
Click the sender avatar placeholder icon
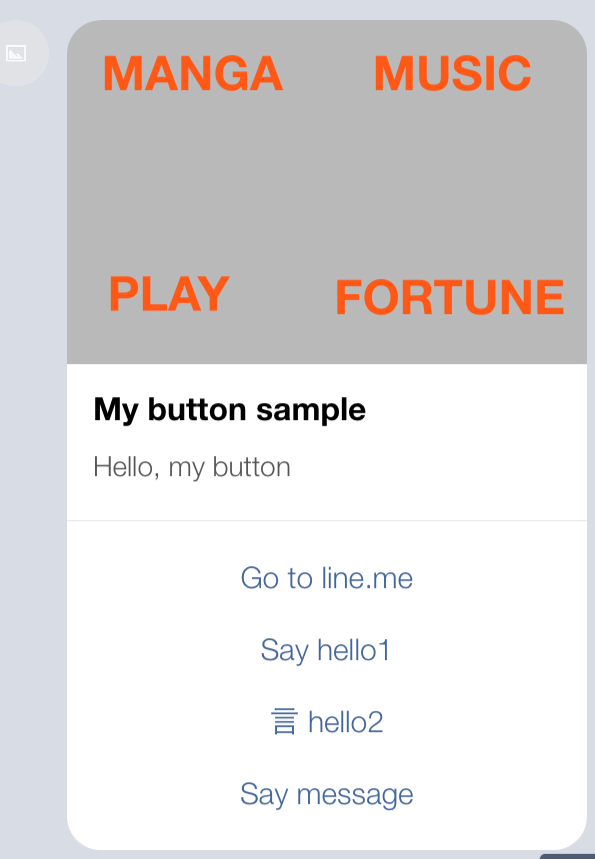click(16, 53)
